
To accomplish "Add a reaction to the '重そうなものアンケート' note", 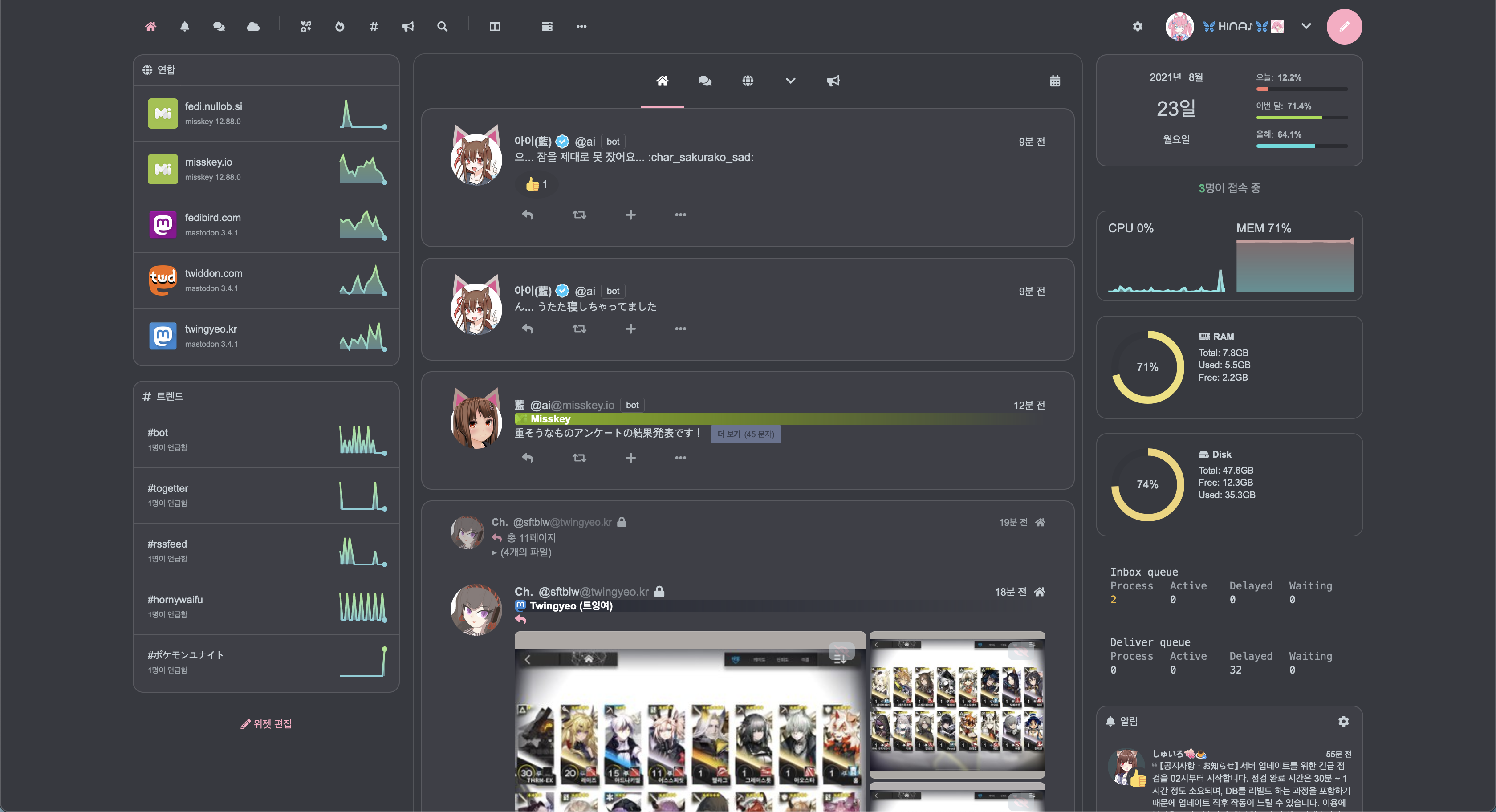I will 630,458.
